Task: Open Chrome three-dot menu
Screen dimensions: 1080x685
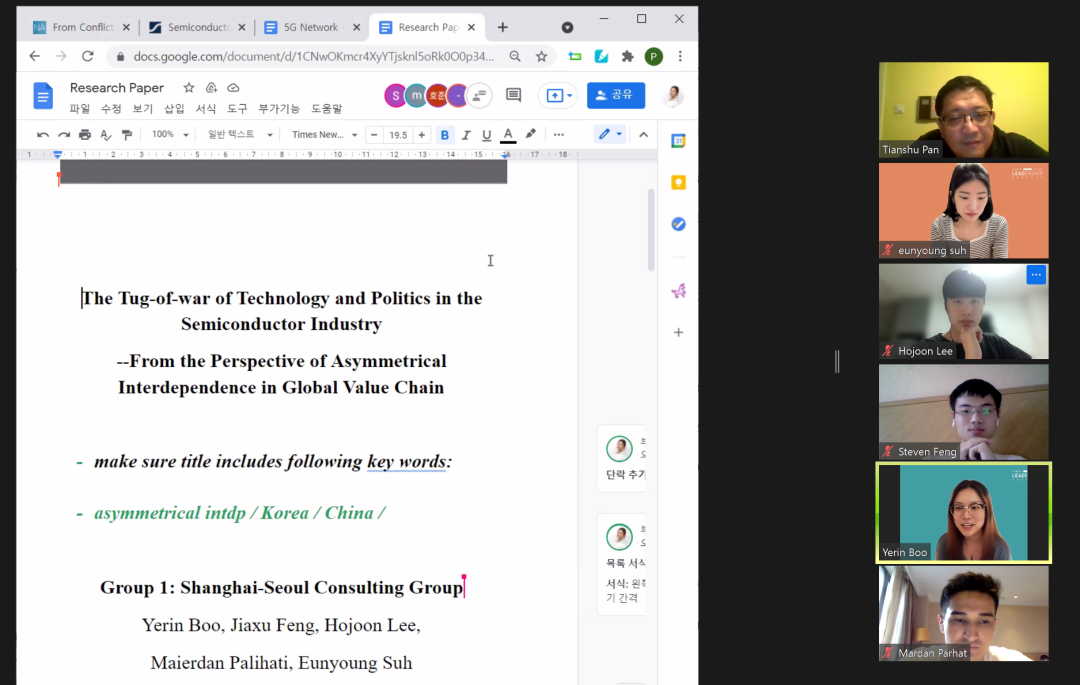Action: [681, 56]
